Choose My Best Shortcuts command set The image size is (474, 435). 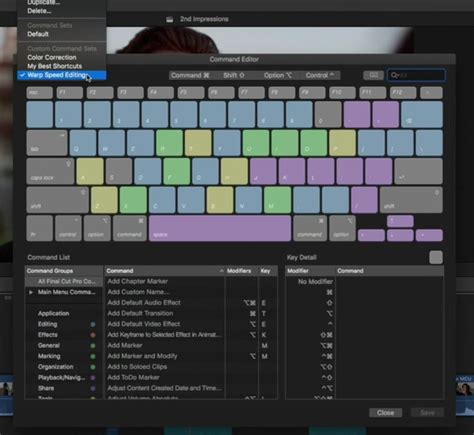coord(54,66)
